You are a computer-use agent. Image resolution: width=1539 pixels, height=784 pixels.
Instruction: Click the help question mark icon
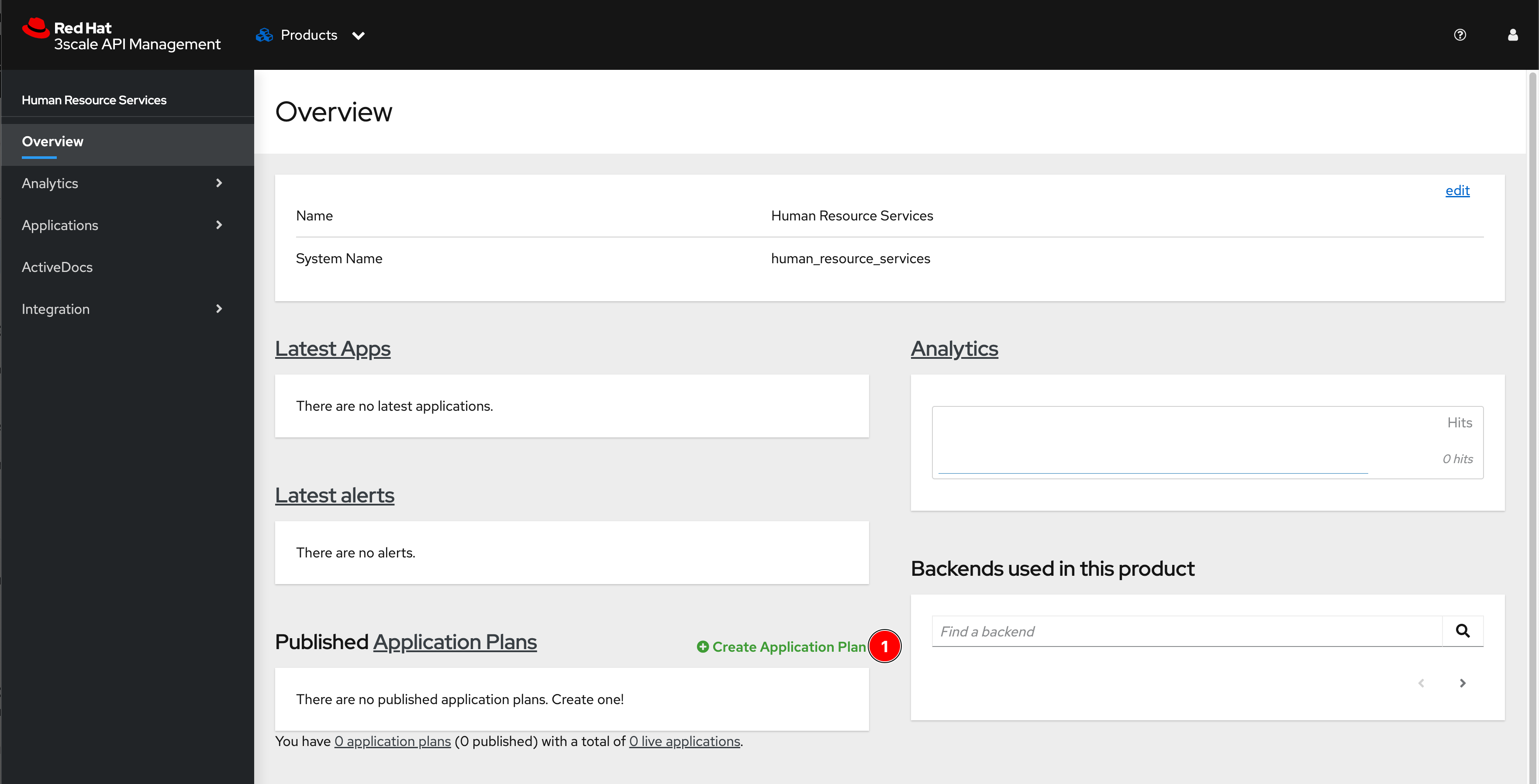click(x=1460, y=33)
